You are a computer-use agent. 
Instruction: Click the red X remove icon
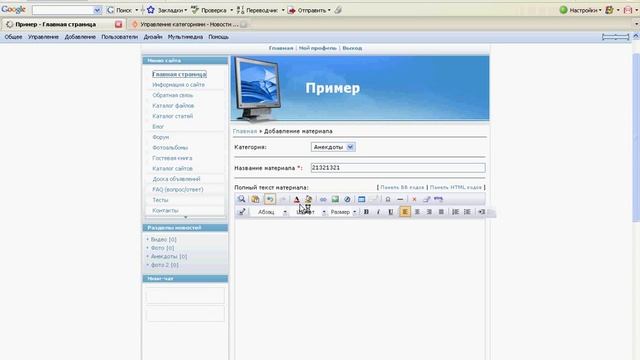[x=414, y=199]
